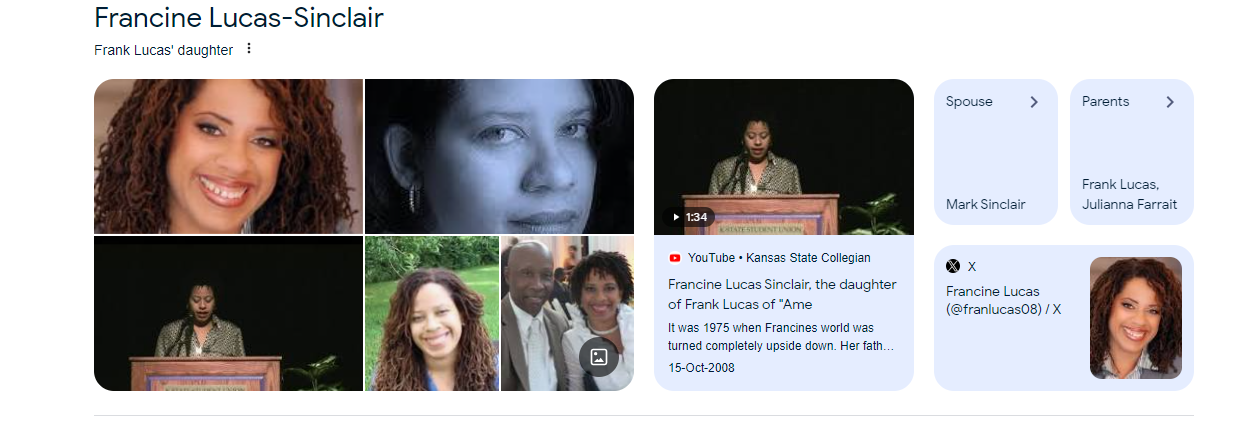Viewport: 1256px width, 436px height.
Task: Click the X logo icon in the profile card
Action: tap(953, 266)
